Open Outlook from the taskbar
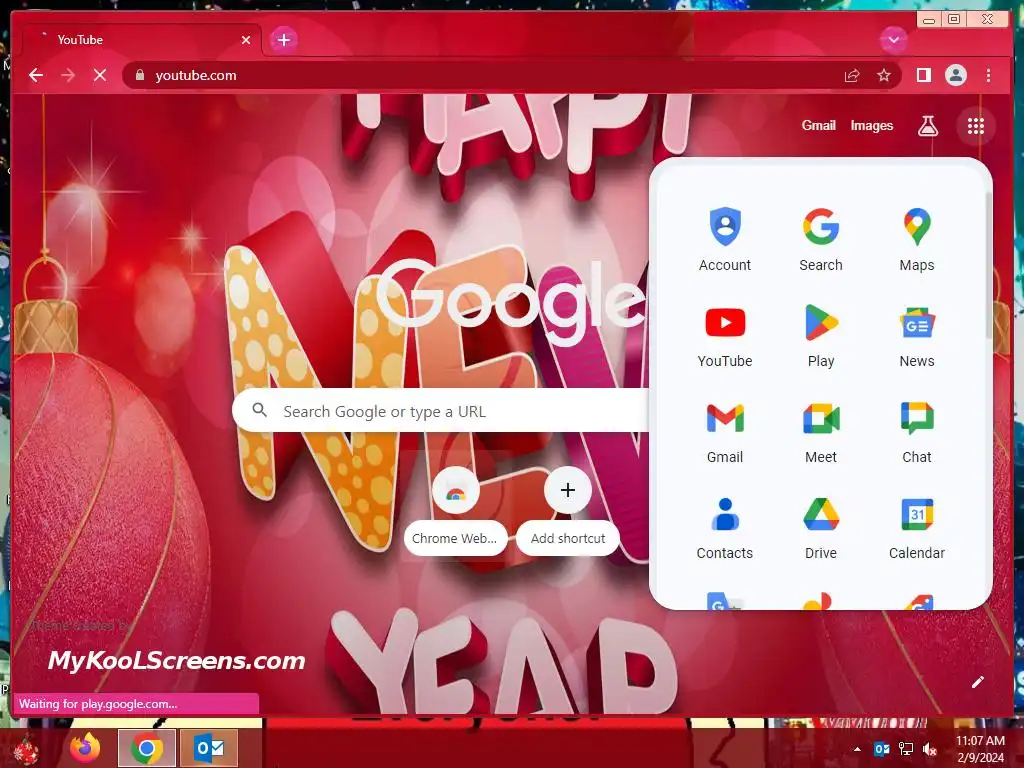Image resolution: width=1024 pixels, height=768 pixels. pyautogui.click(x=209, y=748)
